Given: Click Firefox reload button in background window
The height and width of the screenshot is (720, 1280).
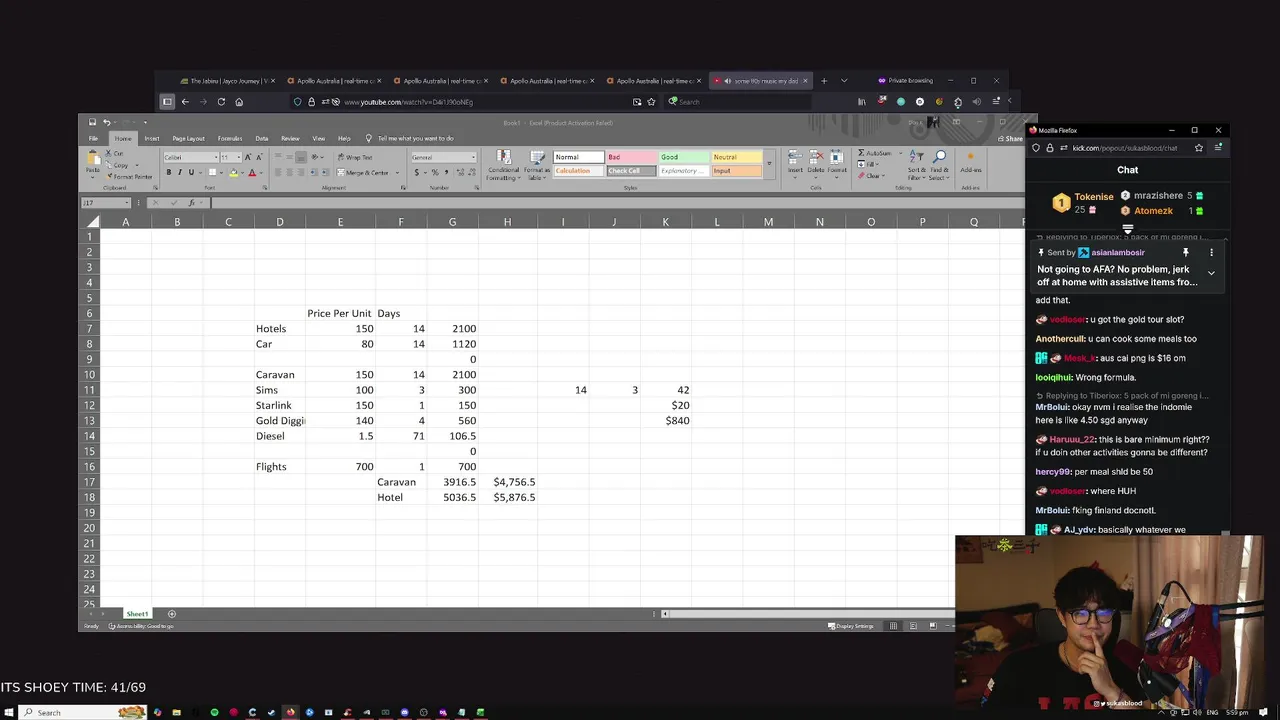Looking at the screenshot, I should (x=221, y=101).
